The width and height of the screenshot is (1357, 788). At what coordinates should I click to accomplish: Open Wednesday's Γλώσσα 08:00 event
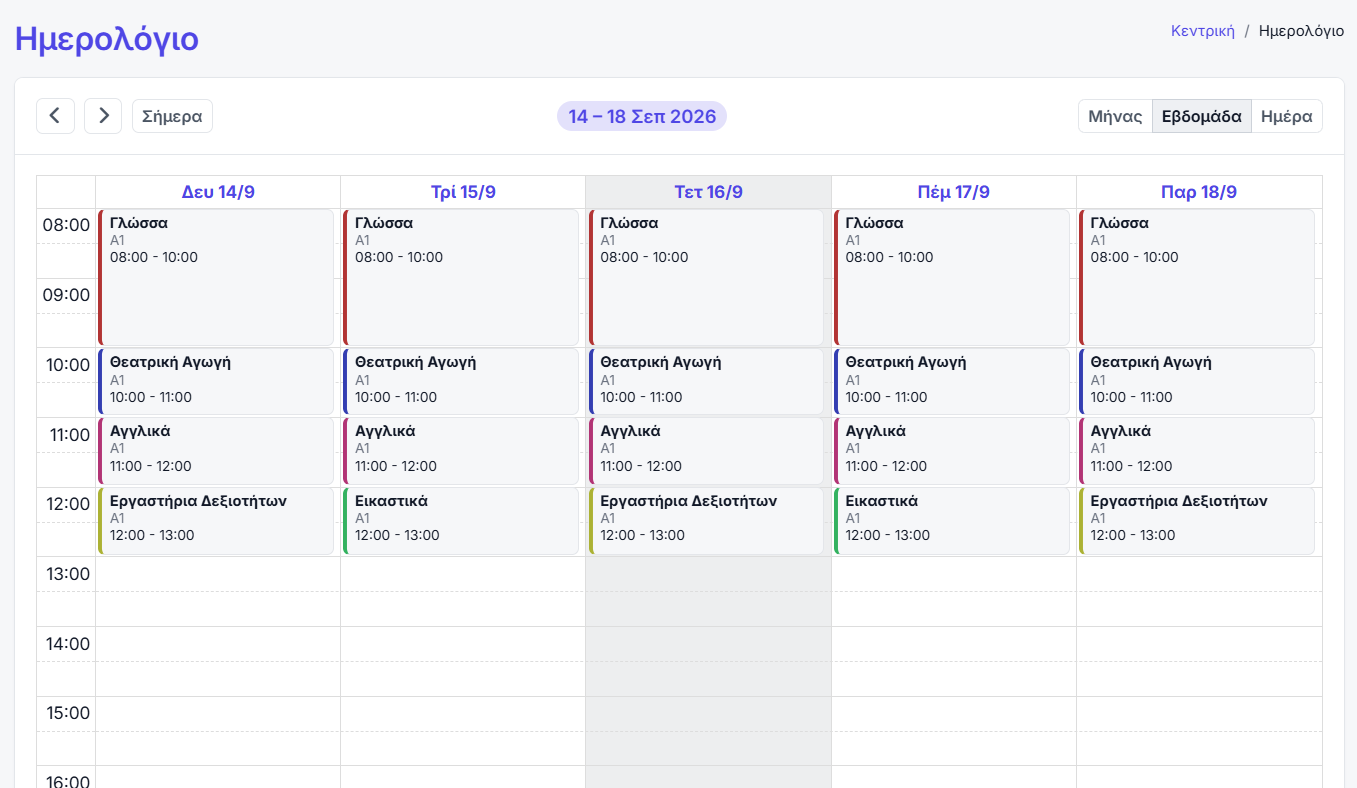(x=706, y=278)
